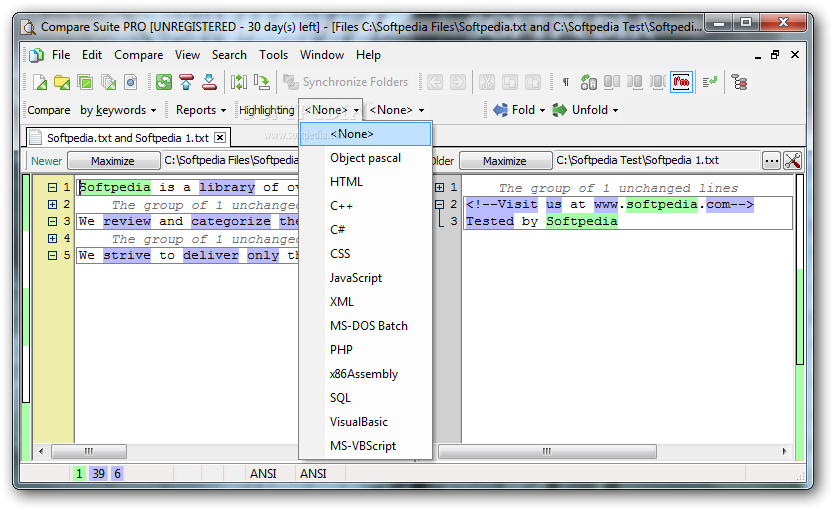Click the swap panels icon
Viewport: 834px width, 510px height.
[239, 82]
